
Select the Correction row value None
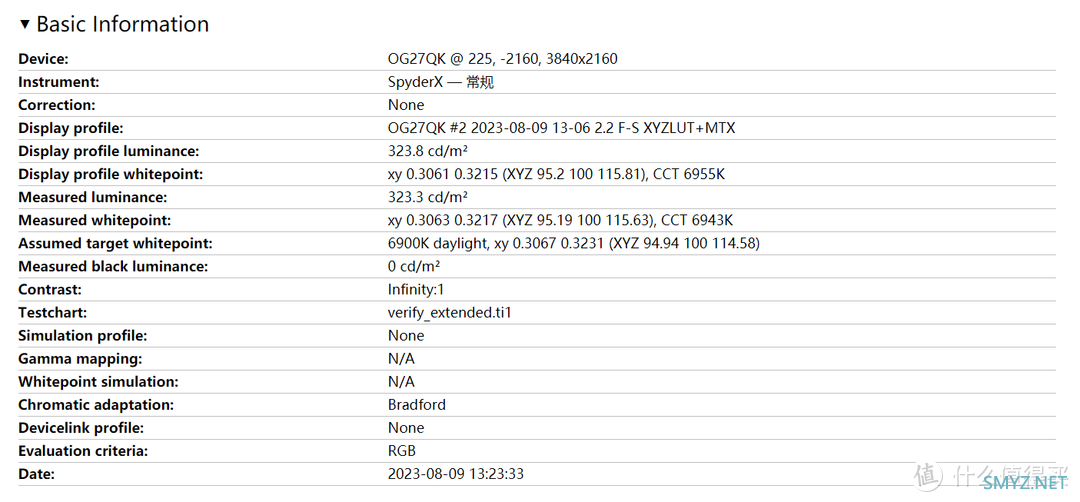[406, 105]
